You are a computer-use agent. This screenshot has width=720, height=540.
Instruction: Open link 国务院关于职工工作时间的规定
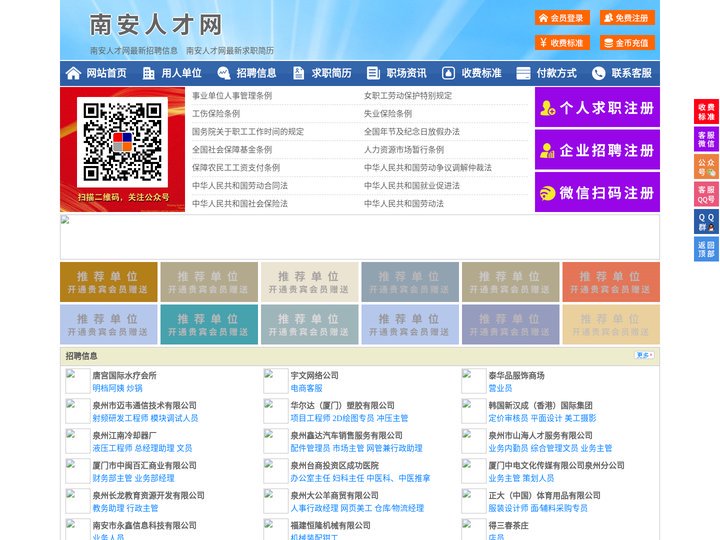point(248,131)
